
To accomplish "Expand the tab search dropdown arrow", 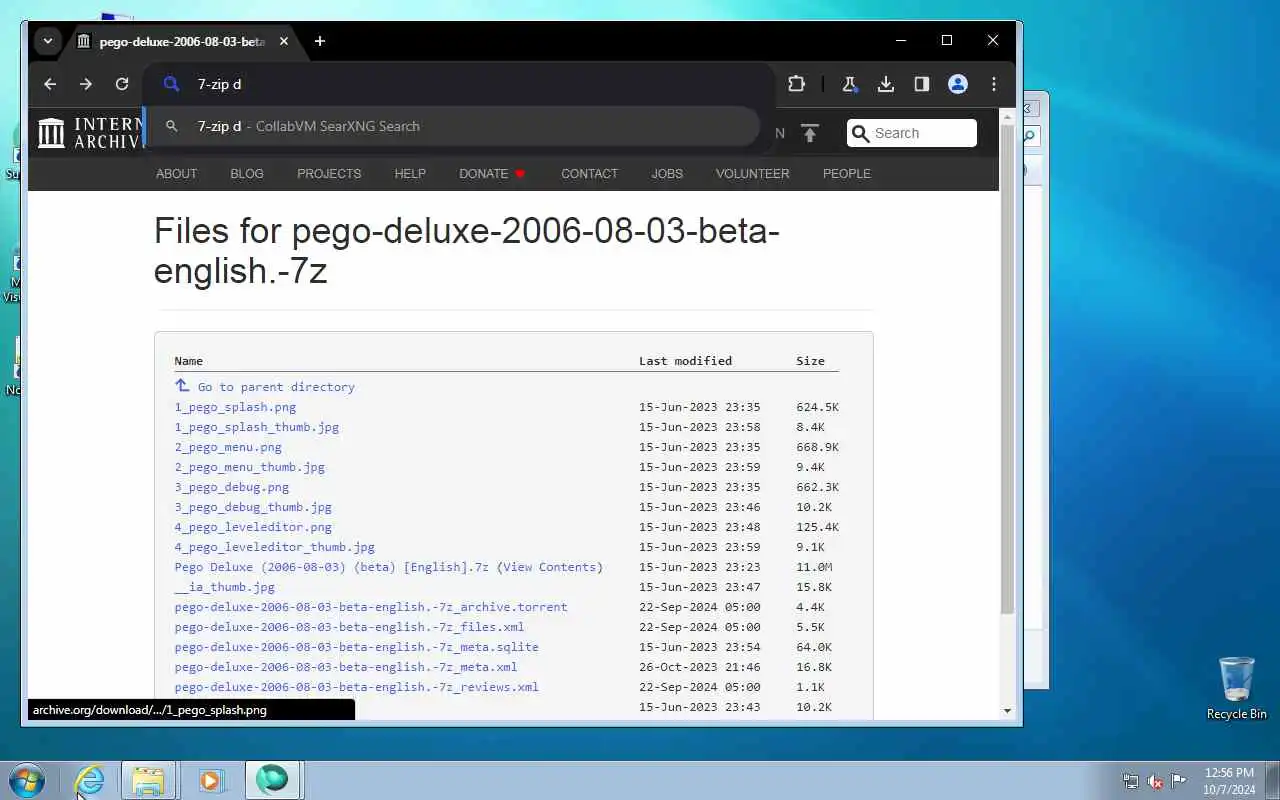I will point(47,41).
